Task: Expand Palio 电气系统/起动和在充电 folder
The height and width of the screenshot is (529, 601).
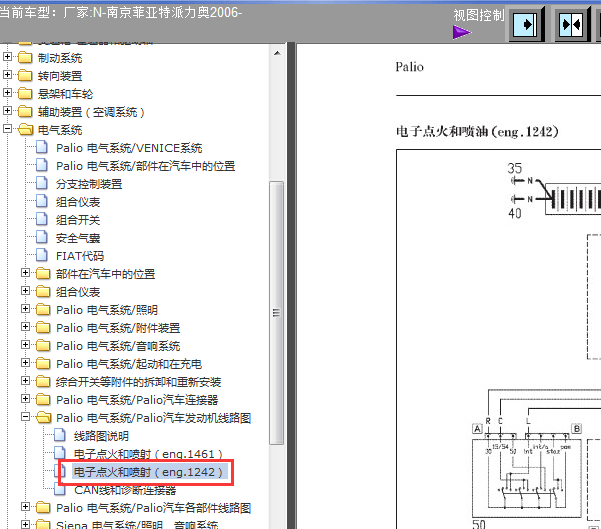Action: tap(25, 363)
